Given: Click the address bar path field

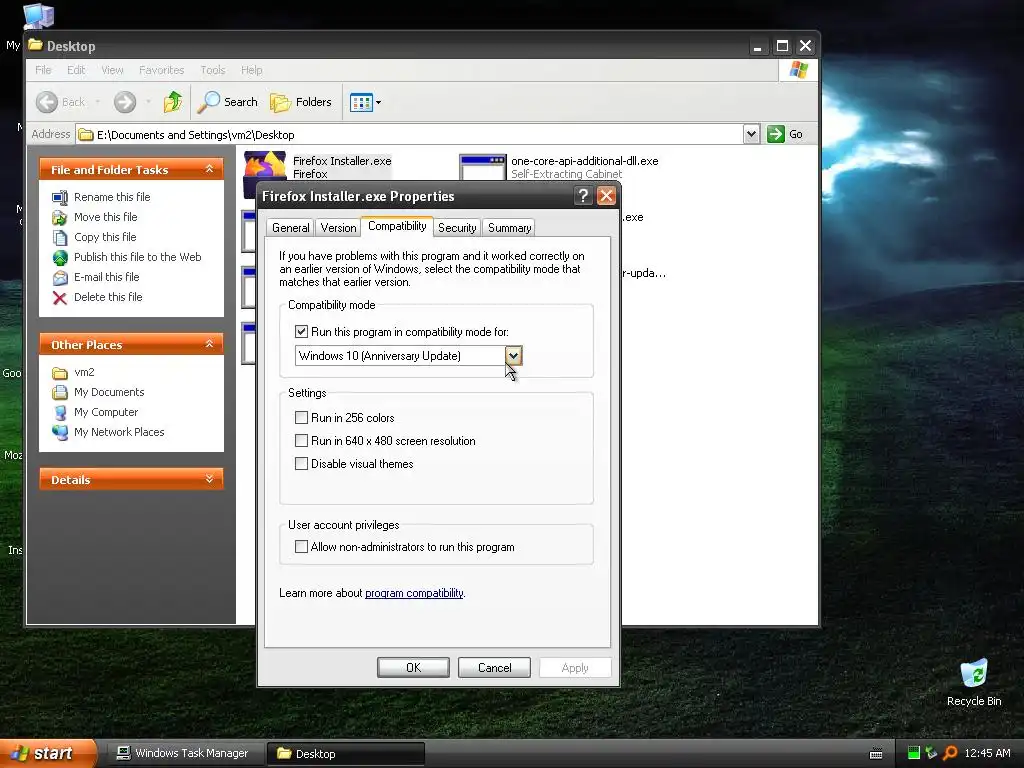Looking at the screenshot, I should point(409,135).
